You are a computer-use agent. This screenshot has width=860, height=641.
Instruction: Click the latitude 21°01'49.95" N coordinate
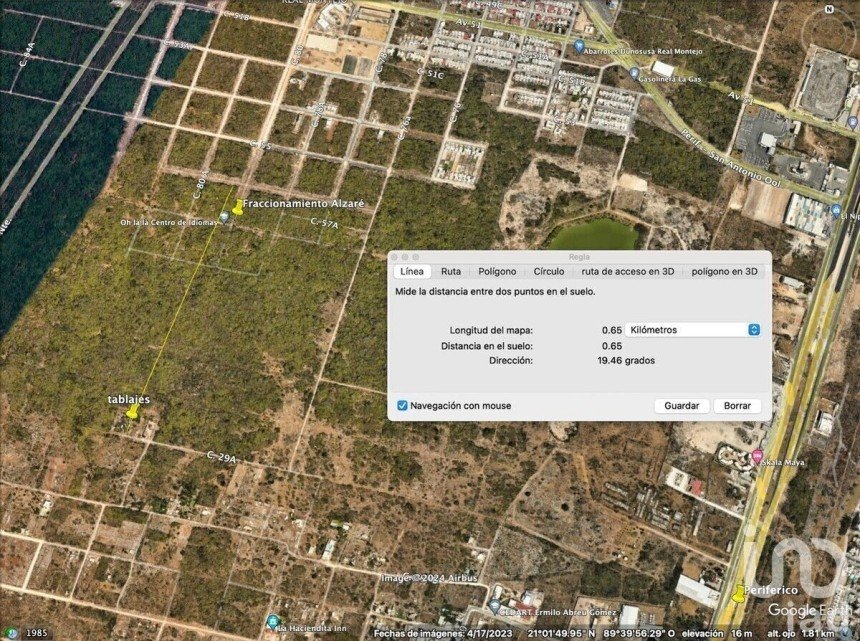pos(562,633)
